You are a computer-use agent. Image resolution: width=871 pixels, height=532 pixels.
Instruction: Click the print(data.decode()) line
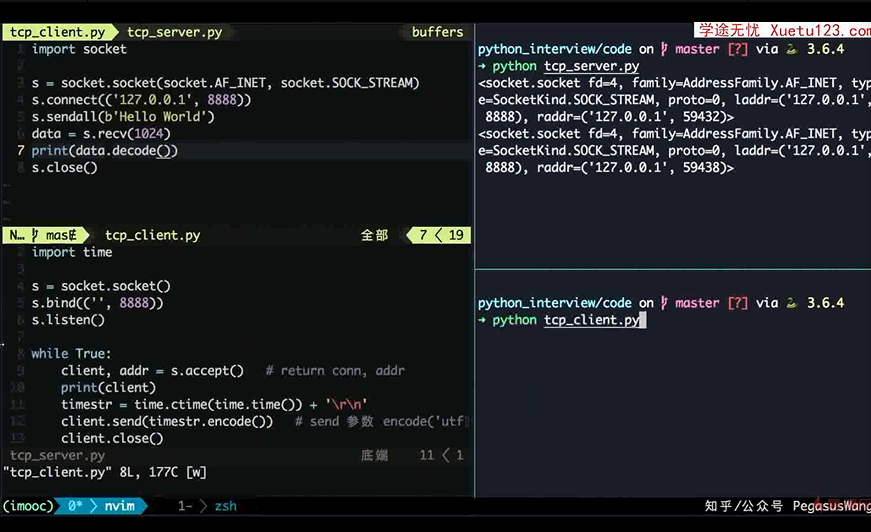104,150
